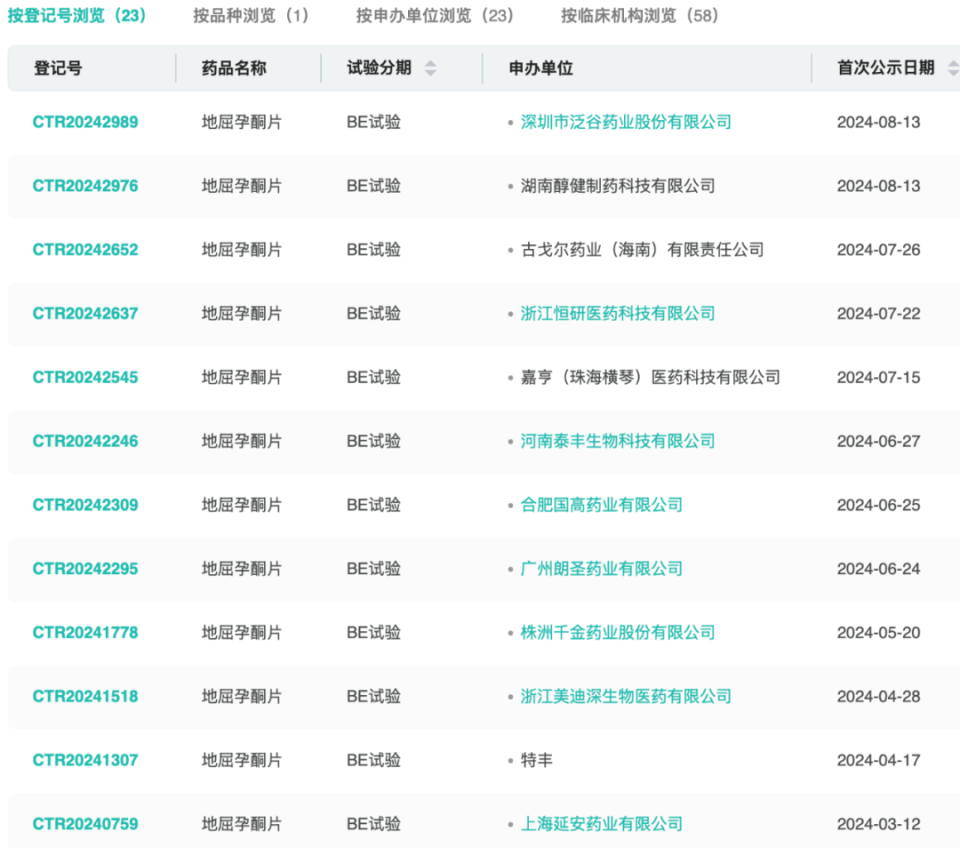The image size is (960, 848).
Task: Open sponsor 株洲千金药业股份有限公司
Action: pyautogui.click(x=618, y=632)
